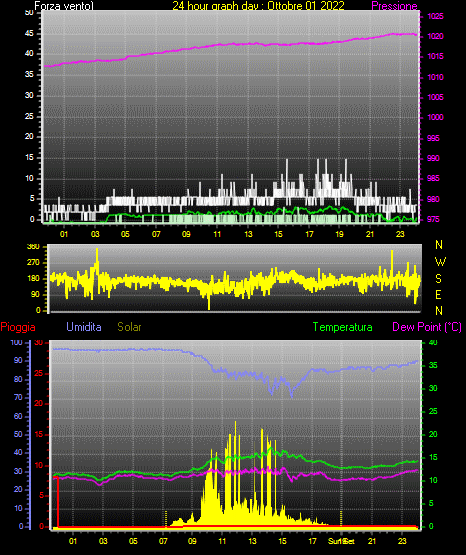The image size is (466, 555).
Task: Click the topmost "N" compass letter
Action: [x=439, y=245]
